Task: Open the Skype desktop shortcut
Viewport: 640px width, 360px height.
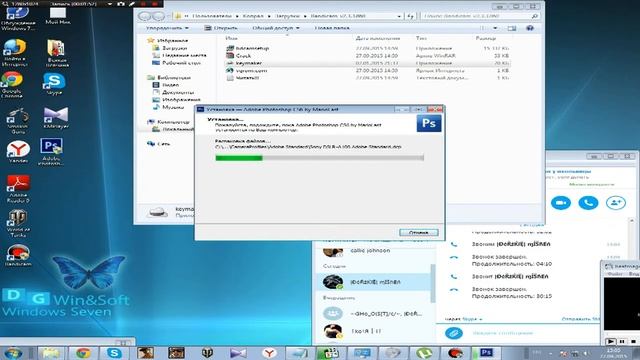Action: point(54,84)
